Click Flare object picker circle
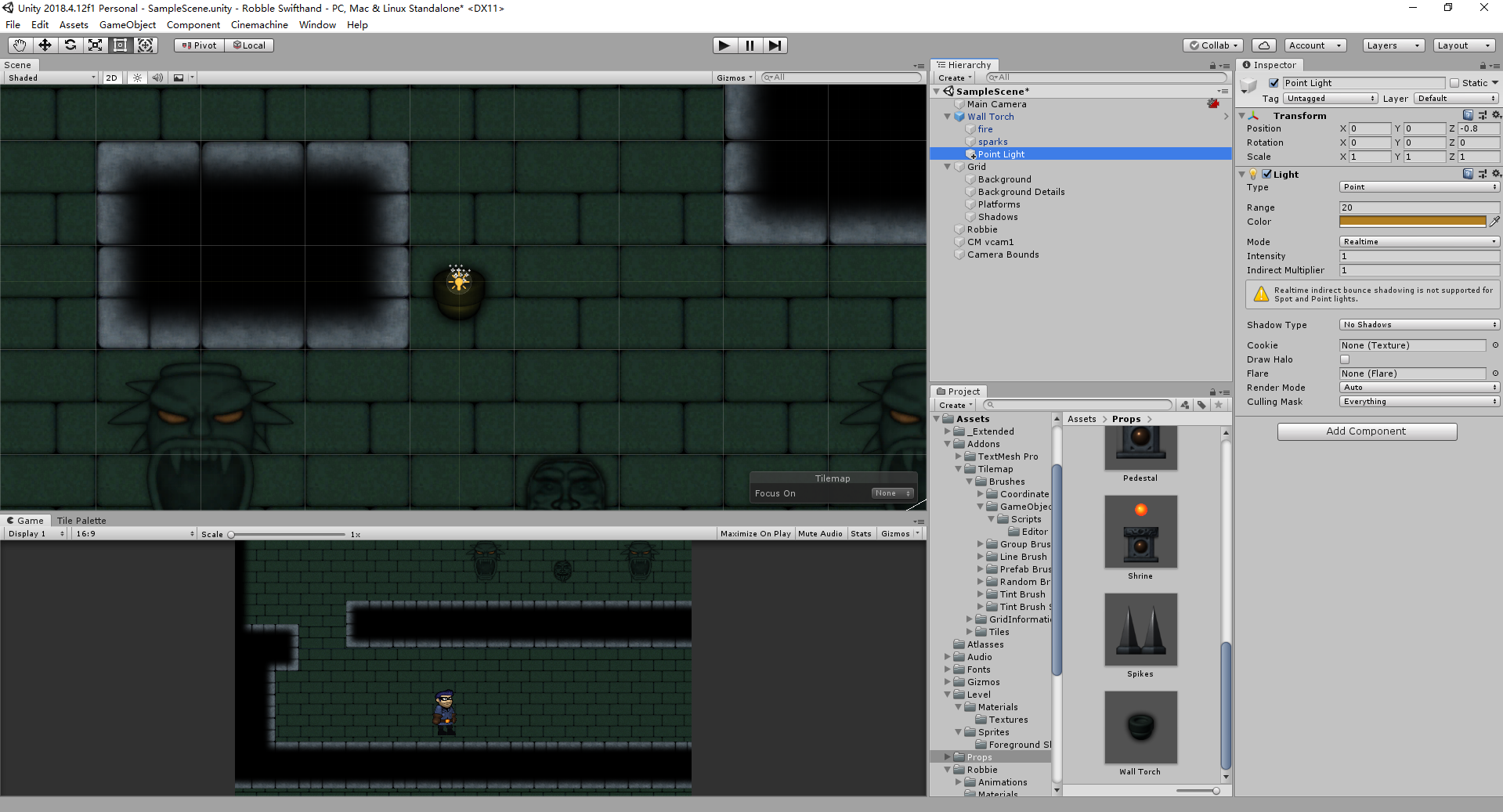1503x812 pixels. (x=1494, y=374)
